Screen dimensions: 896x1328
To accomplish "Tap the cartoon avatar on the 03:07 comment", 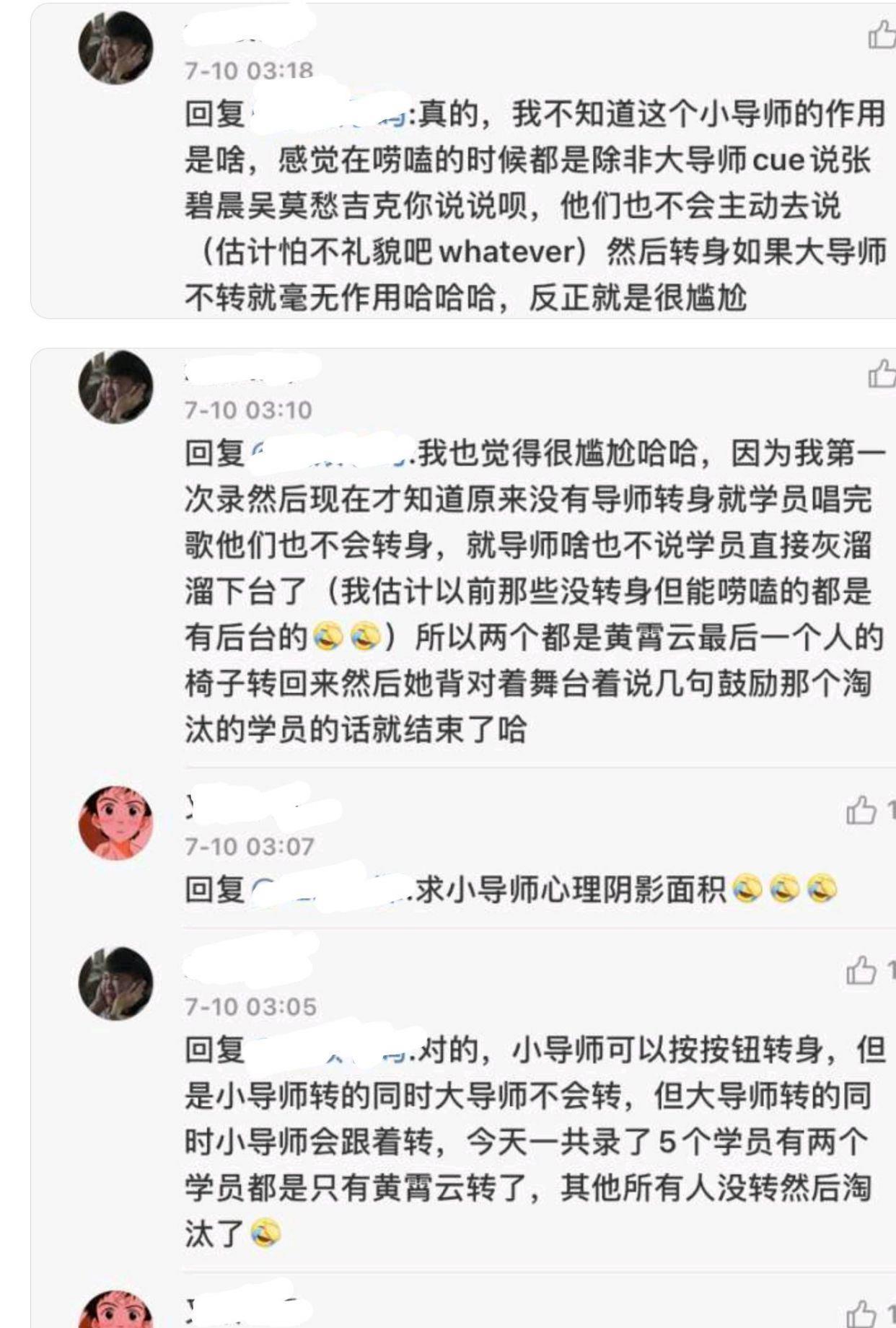I will (115, 823).
